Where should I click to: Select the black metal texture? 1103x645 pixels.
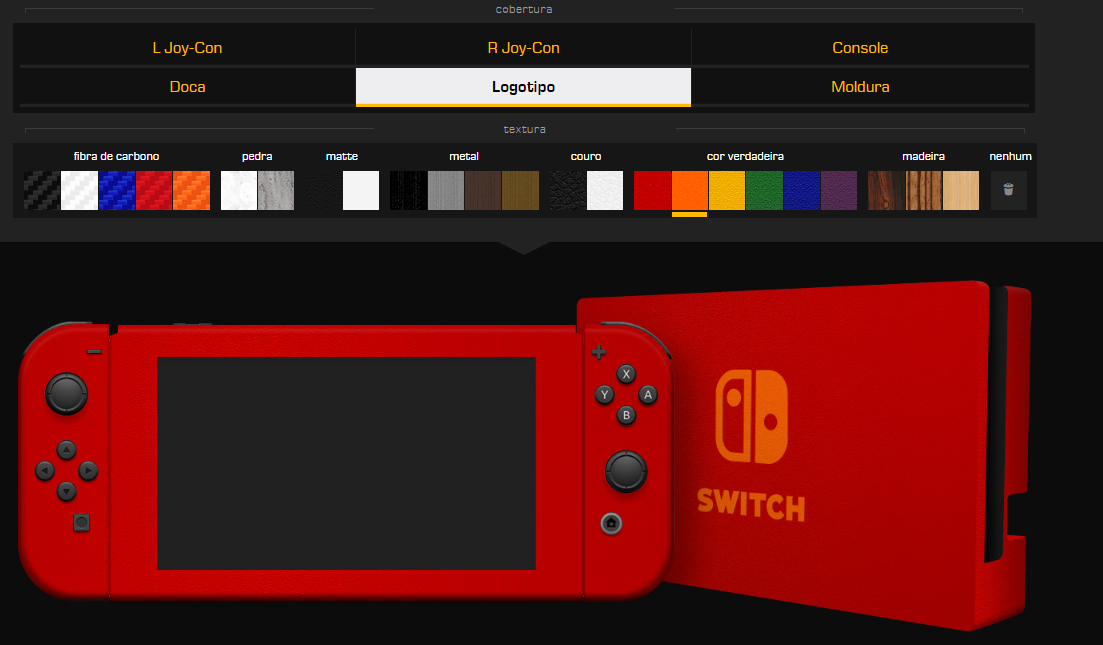[x=408, y=191]
